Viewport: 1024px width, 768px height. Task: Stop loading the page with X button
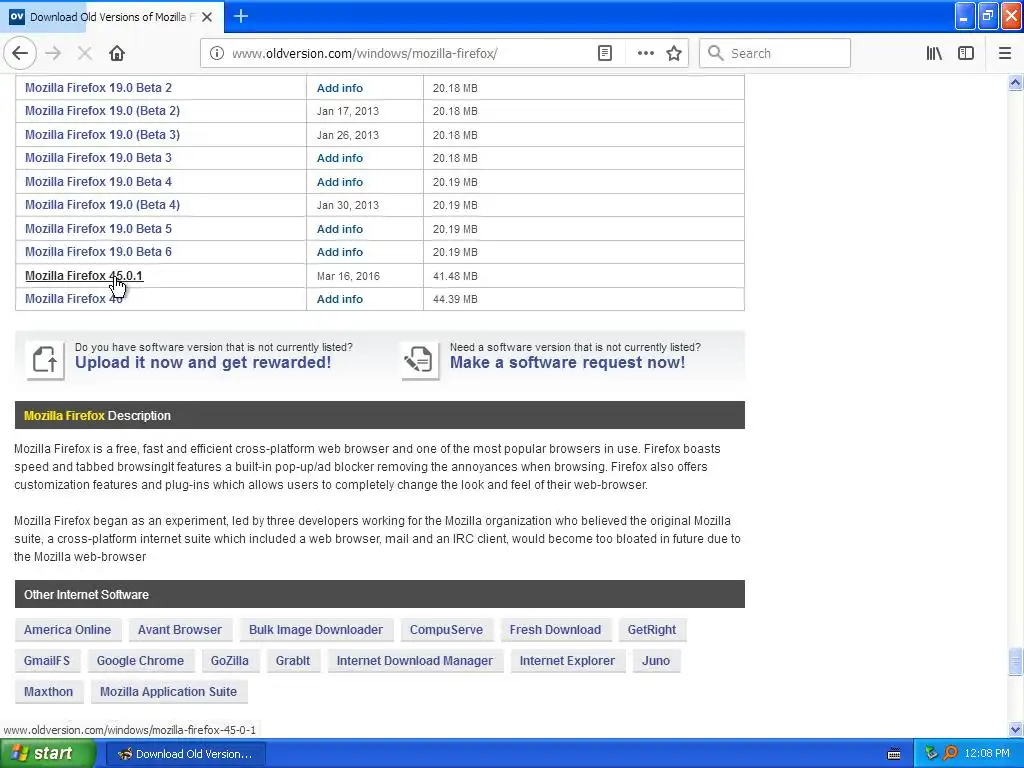click(84, 53)
